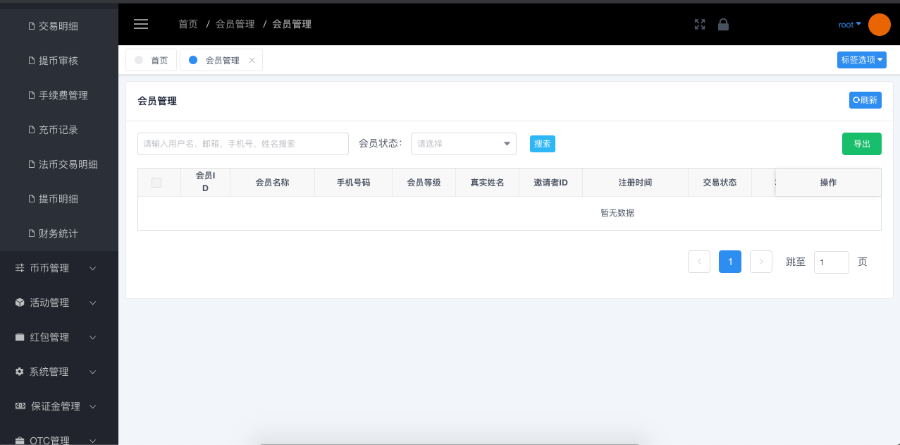
Task: Go to previous page arrow
Action: tap(699, 262)
